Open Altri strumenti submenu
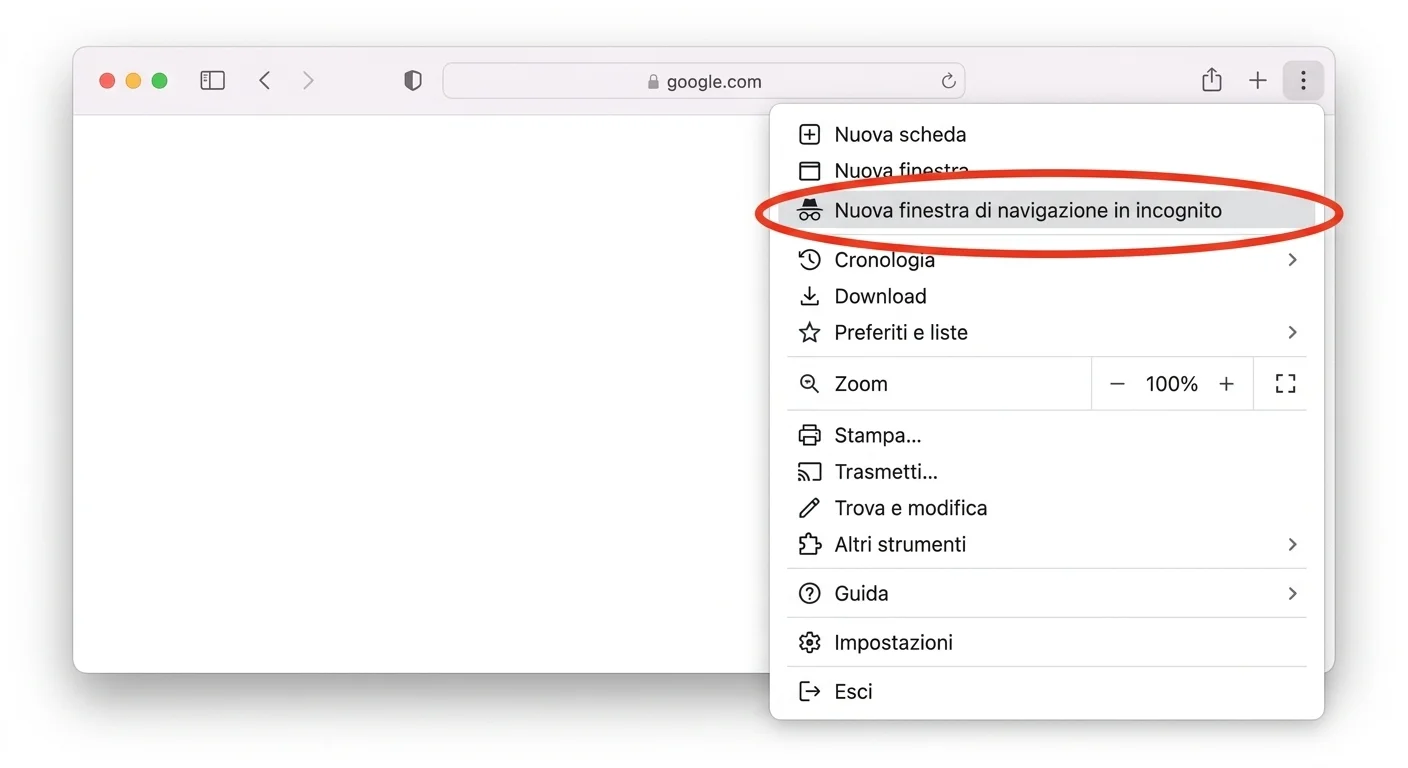This screenshot has width=1408, height=768. (x=1046, y=545)
